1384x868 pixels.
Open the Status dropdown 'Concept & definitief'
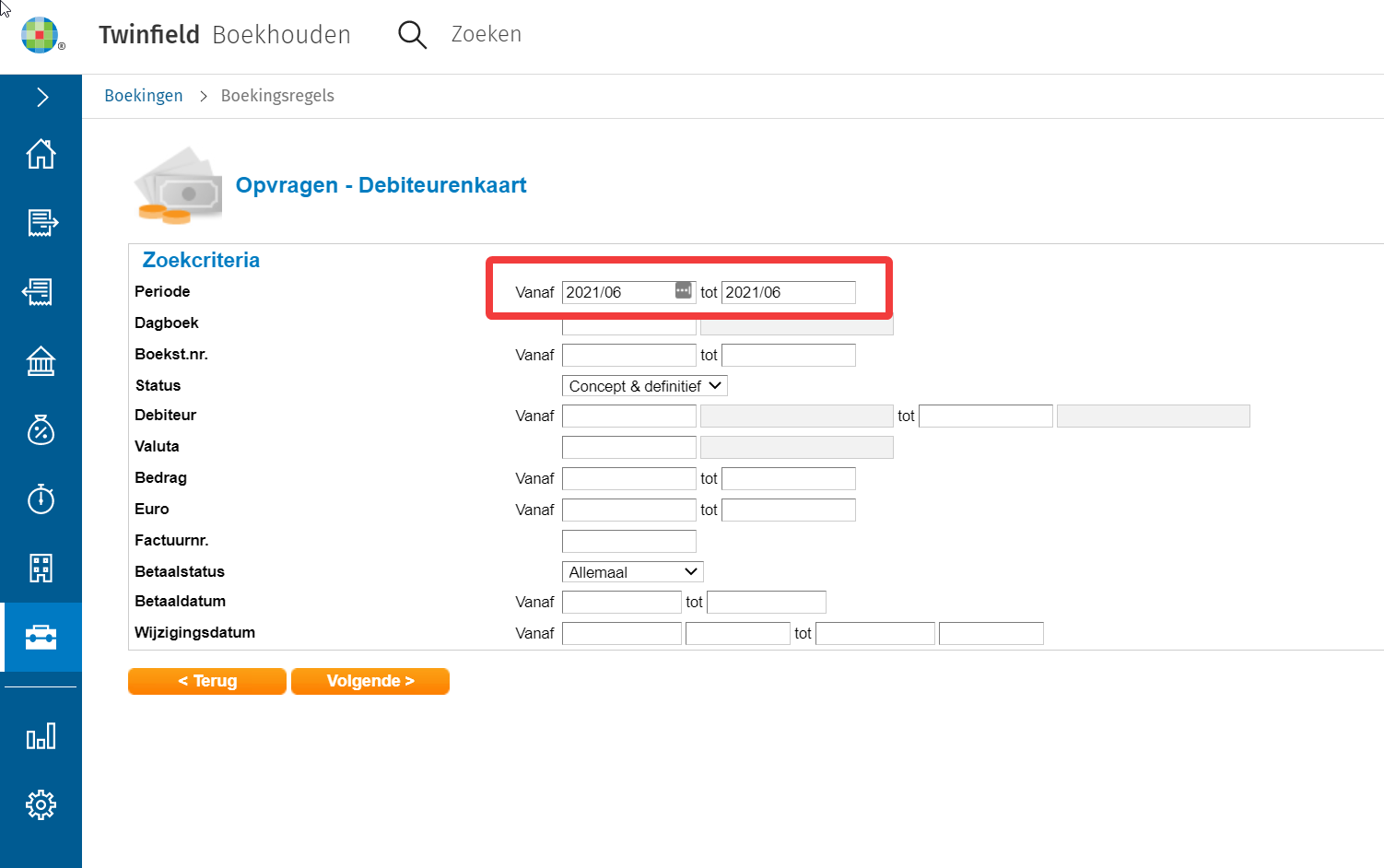pyautogui.click(x=644, y=386)
